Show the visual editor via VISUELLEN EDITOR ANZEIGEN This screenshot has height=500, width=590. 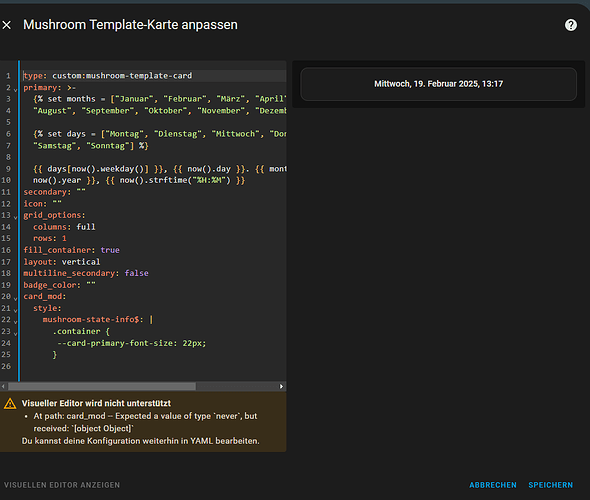(x=62, y=485)
